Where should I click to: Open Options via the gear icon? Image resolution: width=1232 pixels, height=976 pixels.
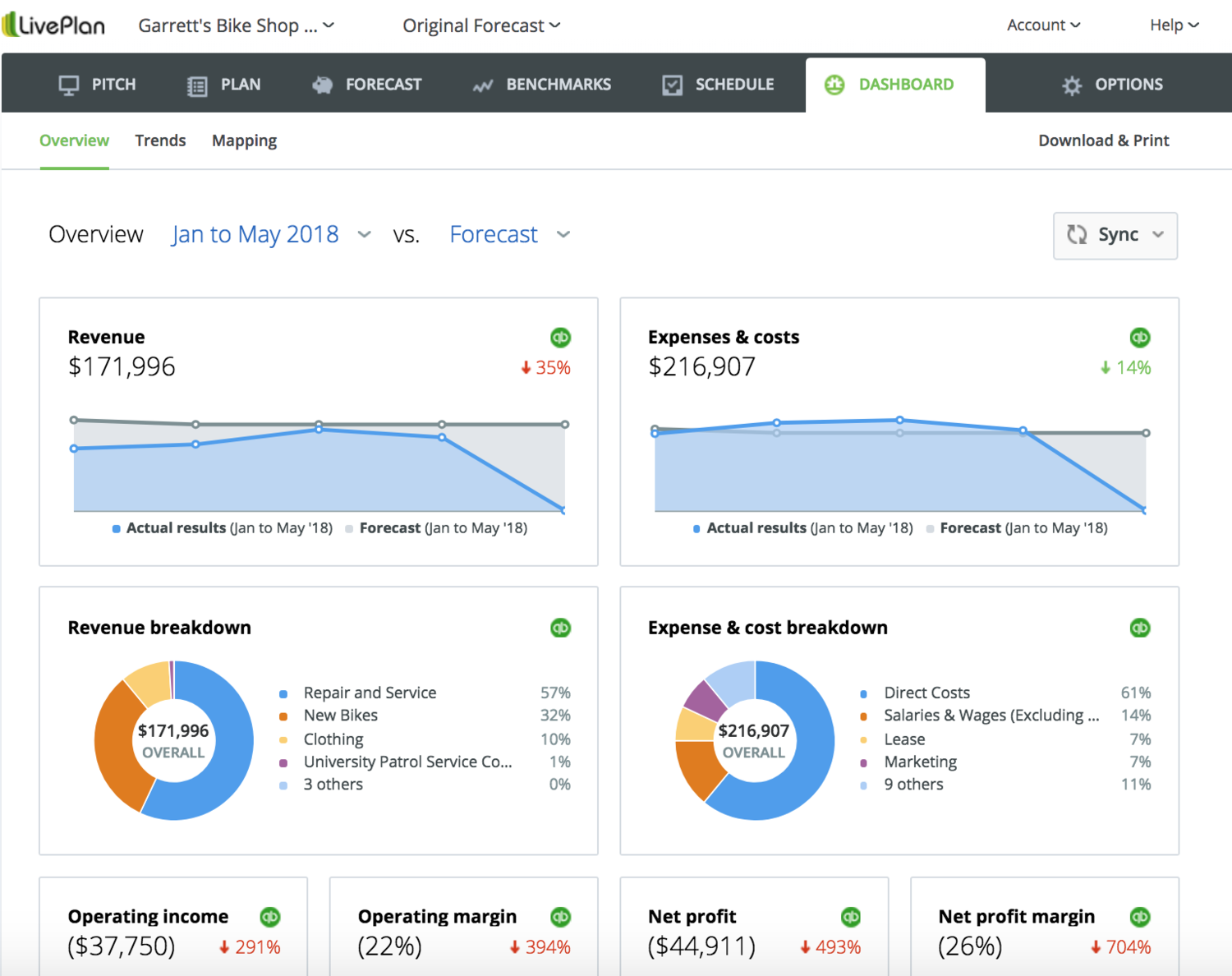(x=1072, y=85)
